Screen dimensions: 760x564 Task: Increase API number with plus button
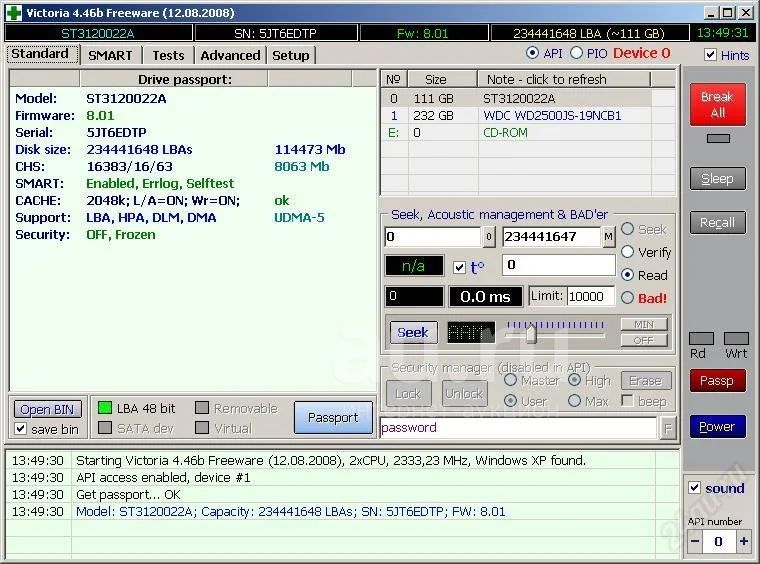pyautogui.click(x=744, y=541)
